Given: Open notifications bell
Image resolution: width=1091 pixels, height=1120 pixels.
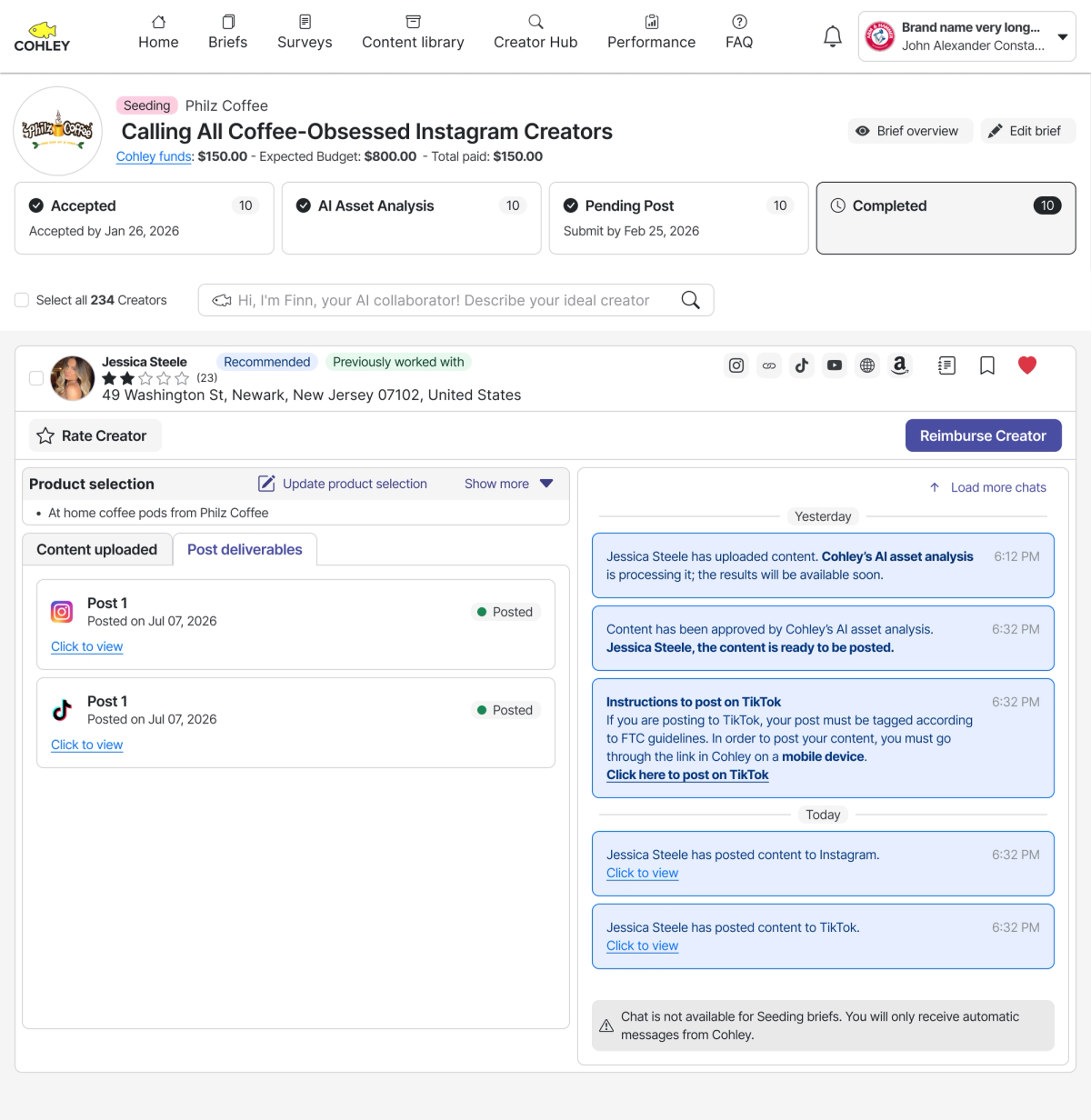Looking at the screenshot, I should click(833, 36).
